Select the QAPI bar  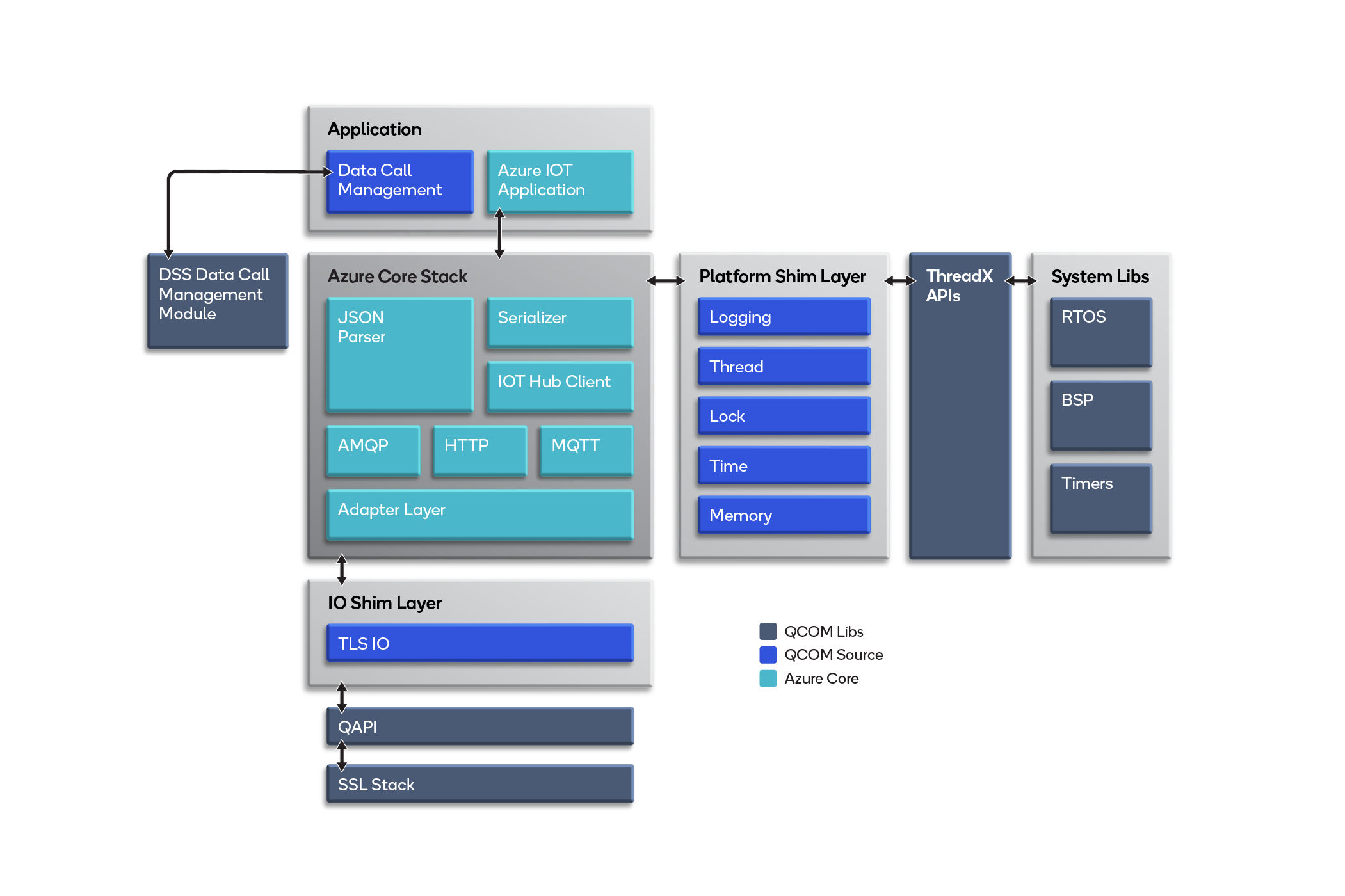480,726
